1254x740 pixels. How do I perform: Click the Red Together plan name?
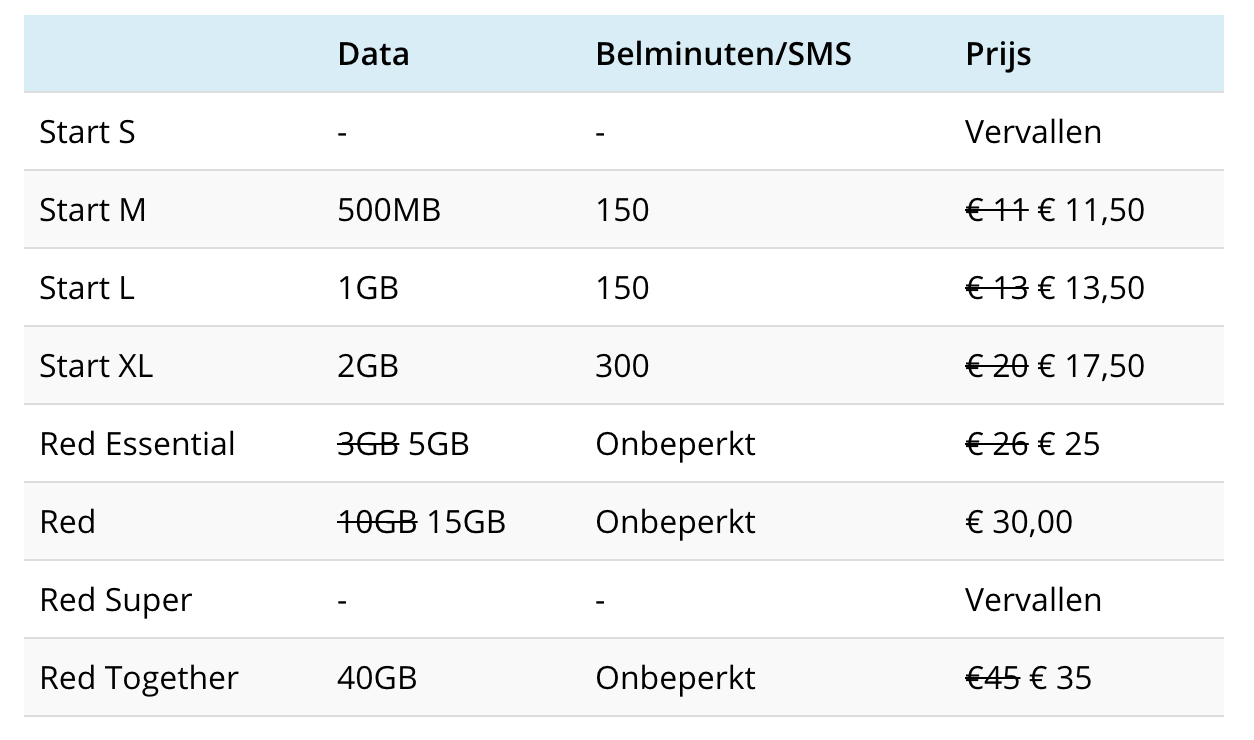click(139, 678)
